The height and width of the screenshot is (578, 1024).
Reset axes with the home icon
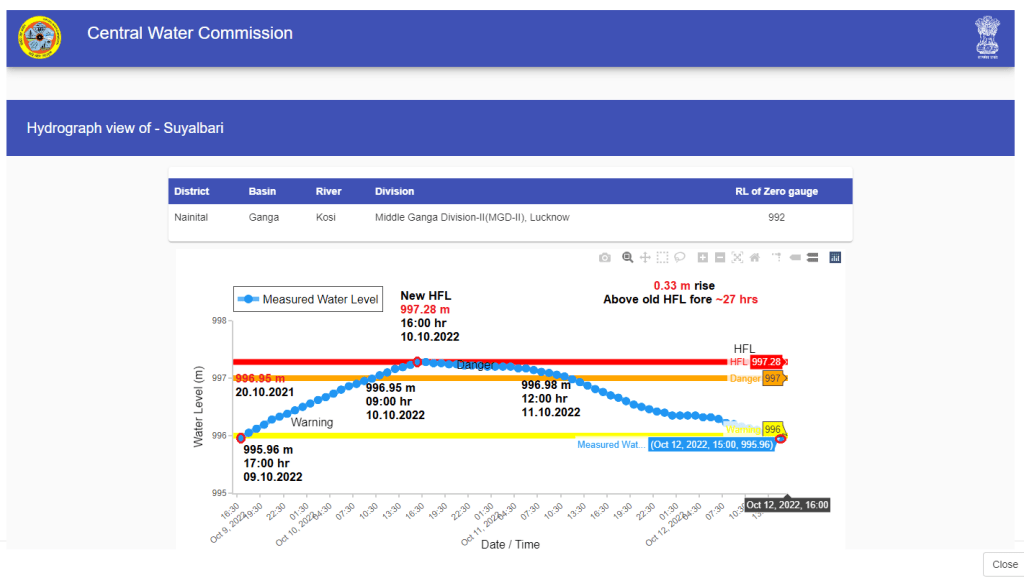point(755,258)
